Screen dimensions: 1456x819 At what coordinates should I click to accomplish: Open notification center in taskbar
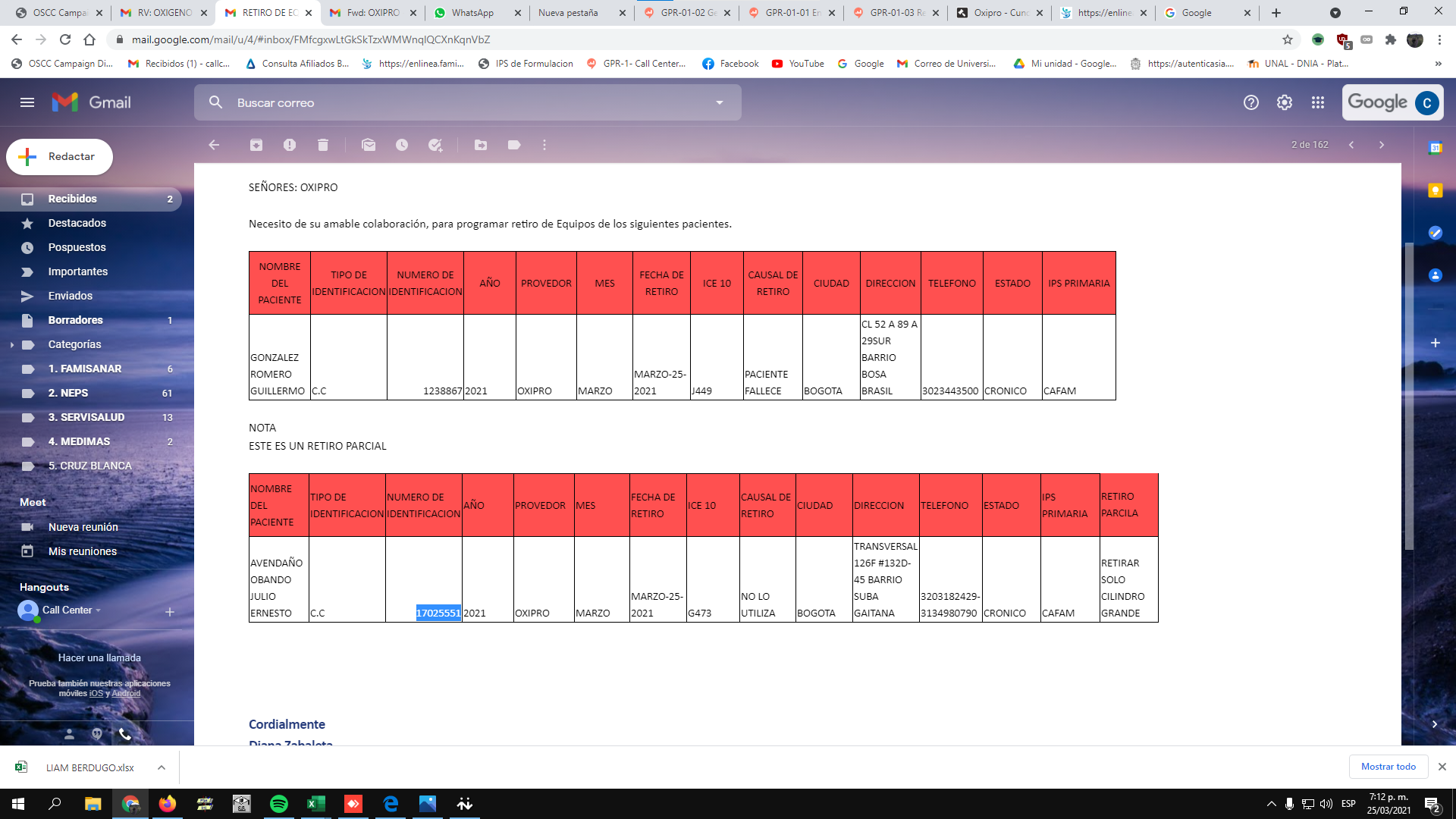(x=1432, y=804)
